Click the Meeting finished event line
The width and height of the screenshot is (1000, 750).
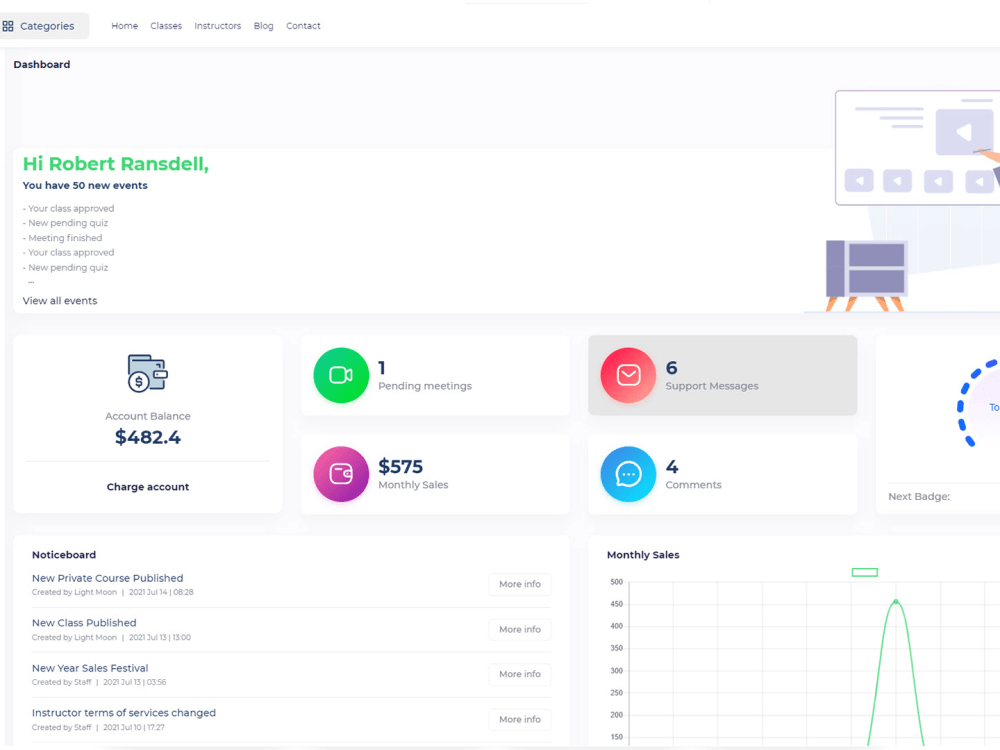point(62,238)
